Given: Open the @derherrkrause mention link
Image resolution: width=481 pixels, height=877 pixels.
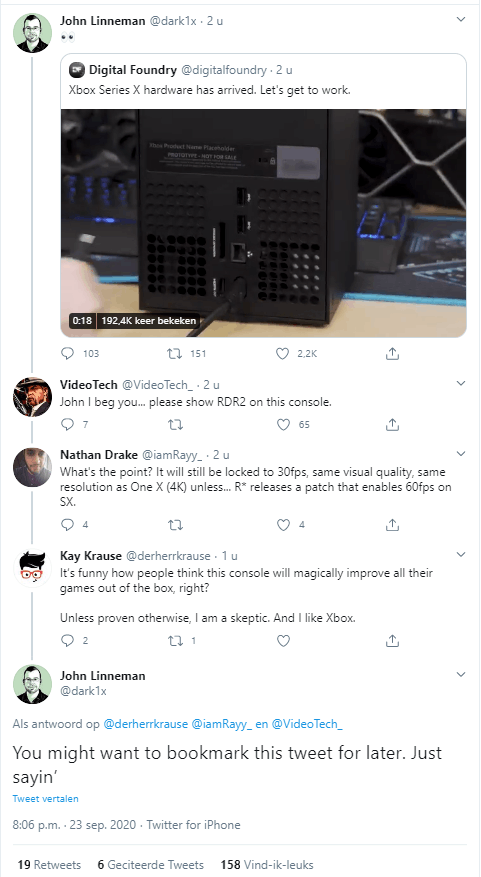Looking at the screenshot, I should 145,724.
